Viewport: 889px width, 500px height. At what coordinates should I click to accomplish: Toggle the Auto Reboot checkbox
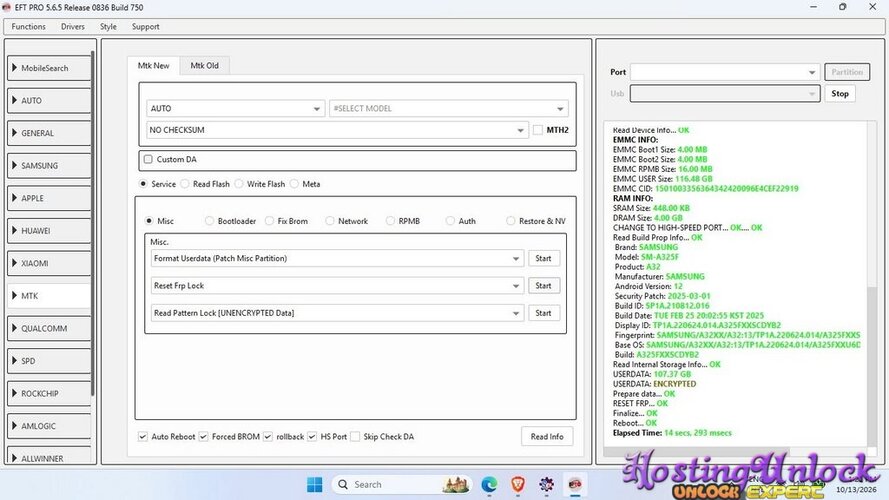tap(143, 437)
